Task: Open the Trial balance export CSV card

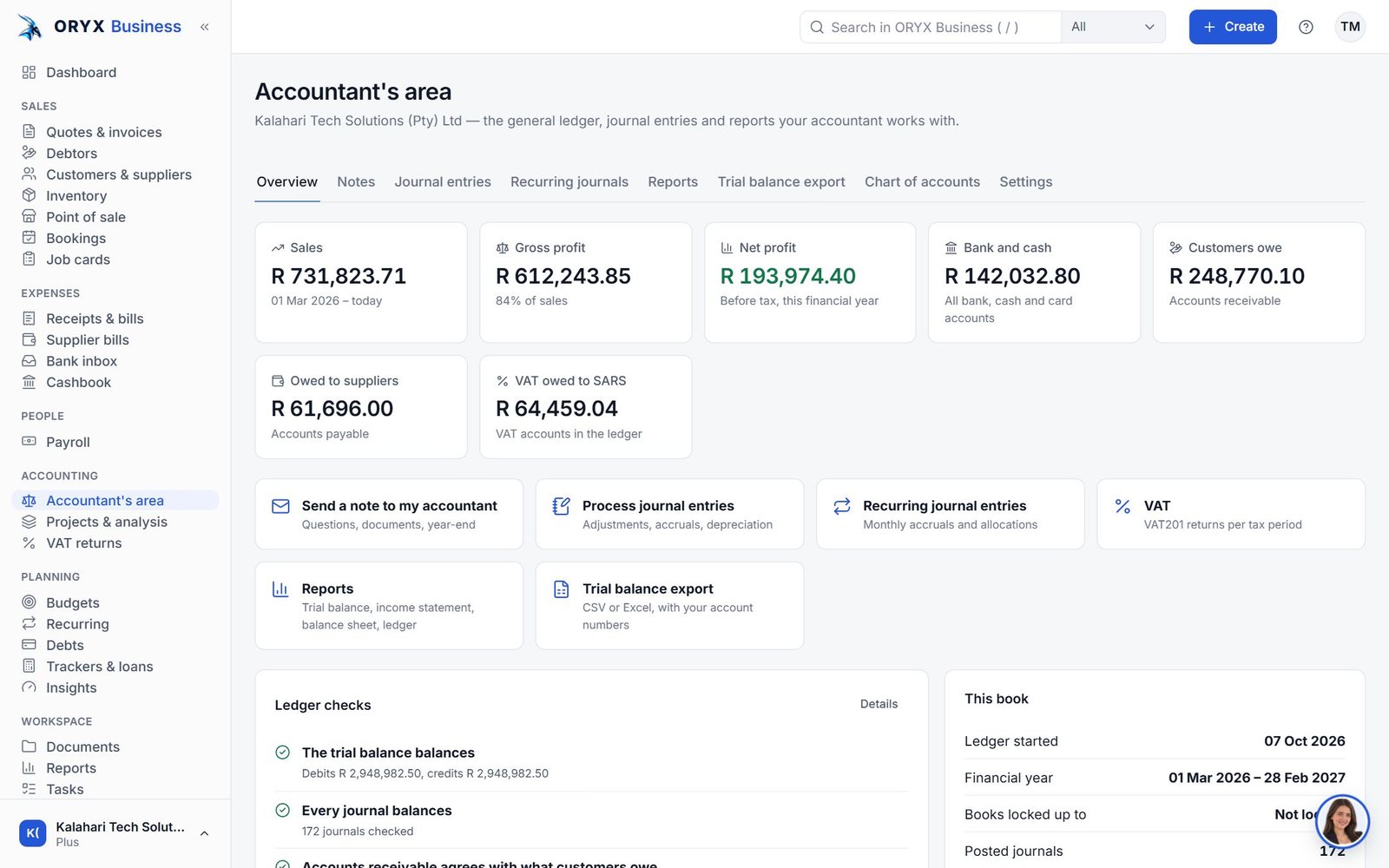Action: [669, 606]
